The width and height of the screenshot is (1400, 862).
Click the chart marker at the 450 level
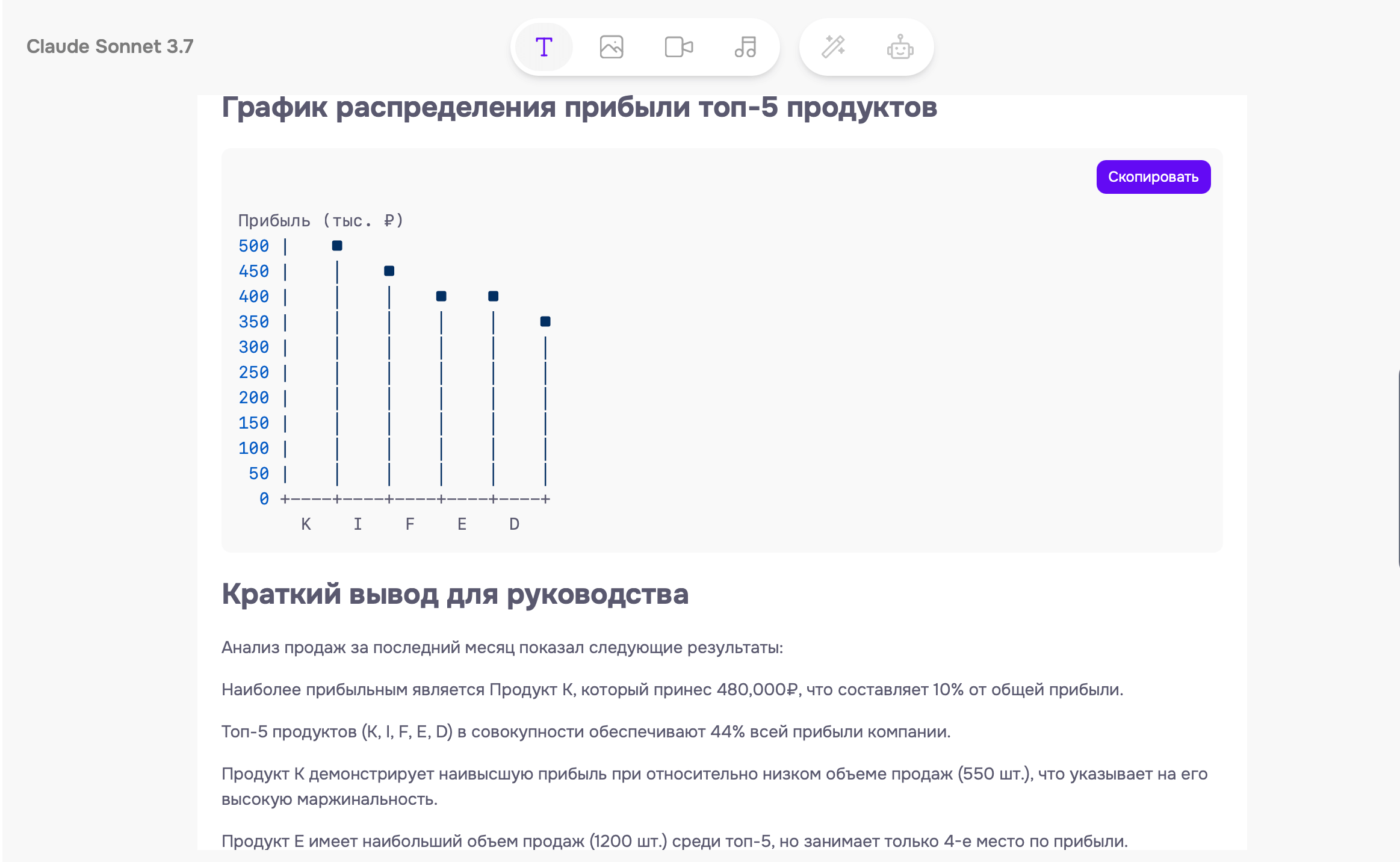(389, 271)
